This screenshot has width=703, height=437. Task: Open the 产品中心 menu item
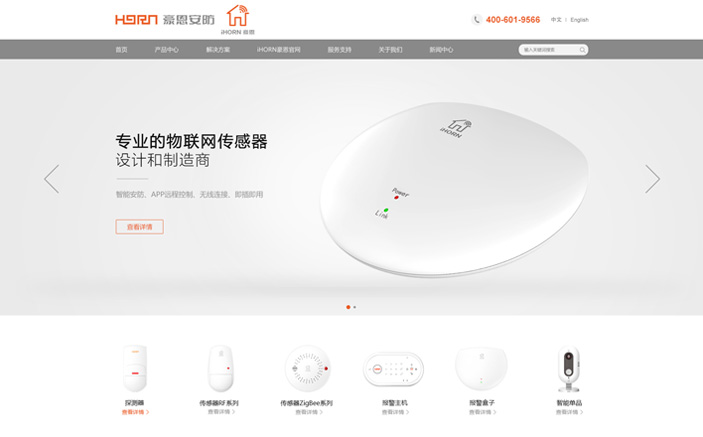click(166, 50)
